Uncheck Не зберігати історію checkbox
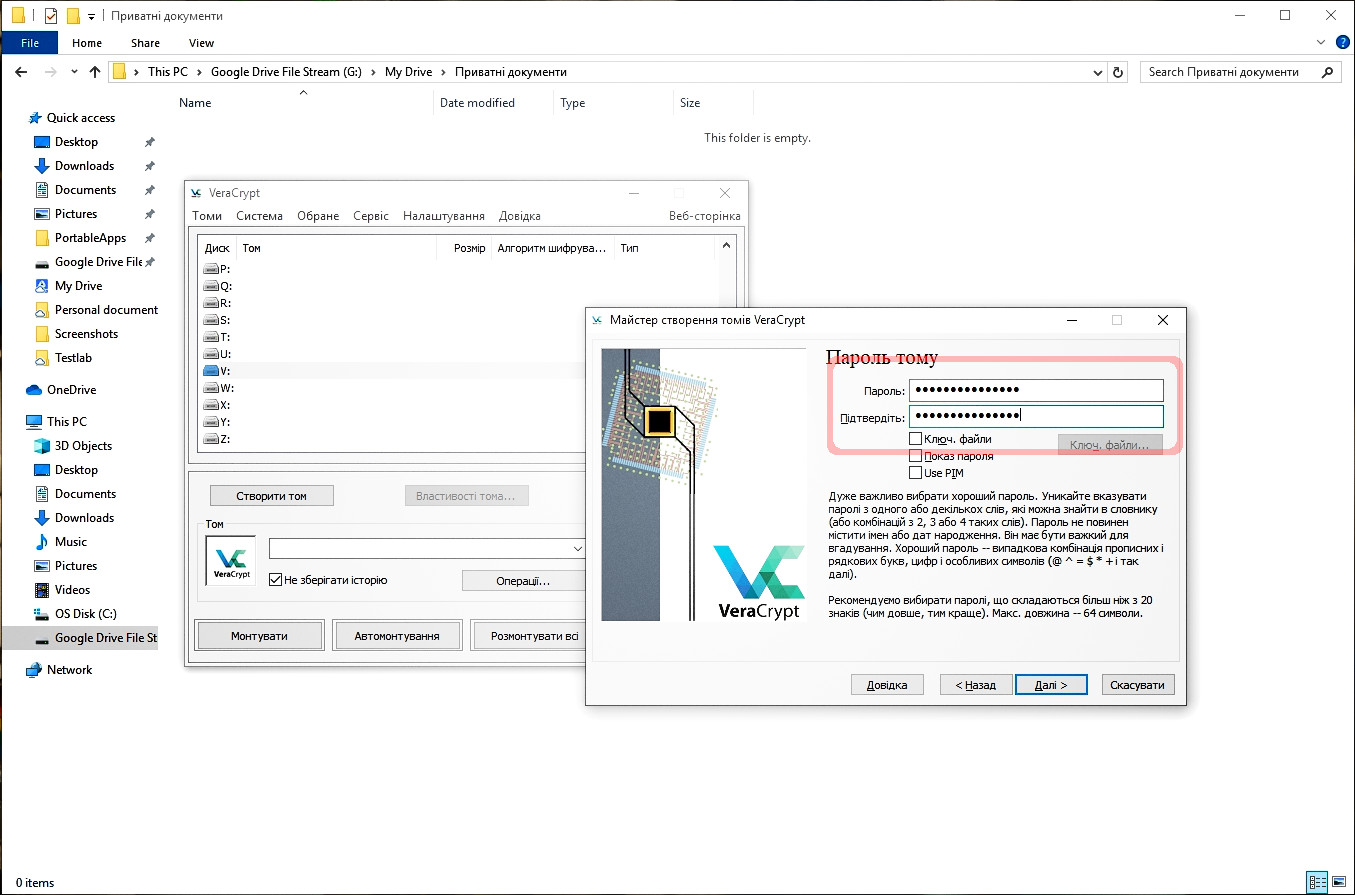1355x895 pixels. [x=275, y=580]
